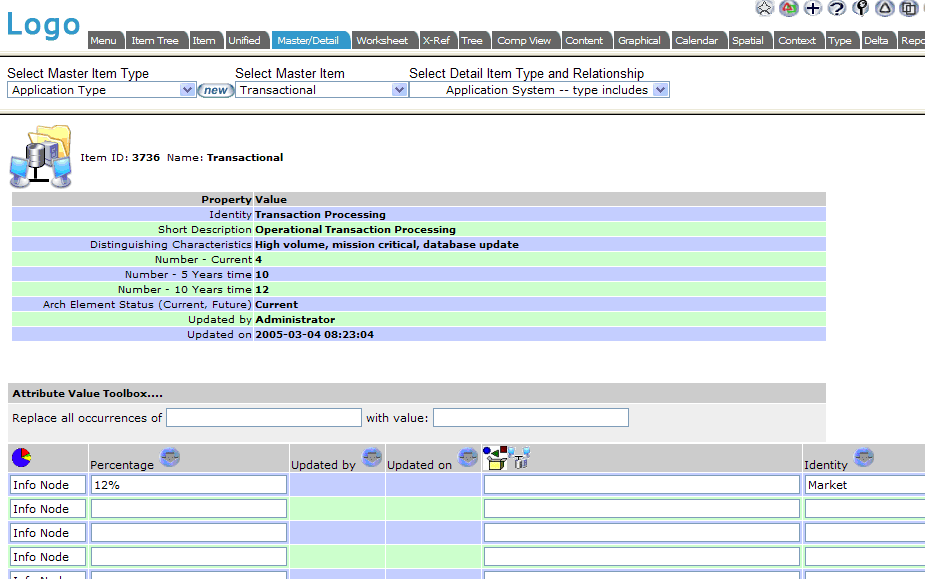Click the 'new' button beside master type
Viewport: 925px width, 579px height.
click(x=215, y=90)
